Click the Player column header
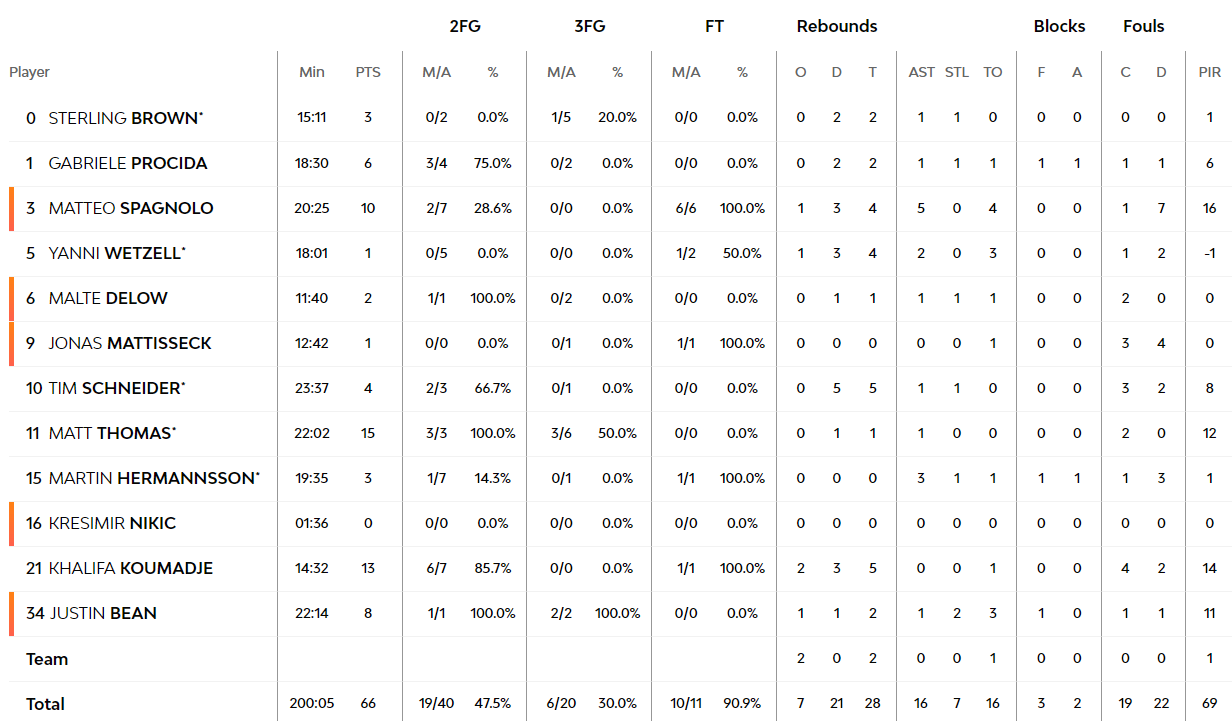The image size is (1232, 721). click(29, 72)
